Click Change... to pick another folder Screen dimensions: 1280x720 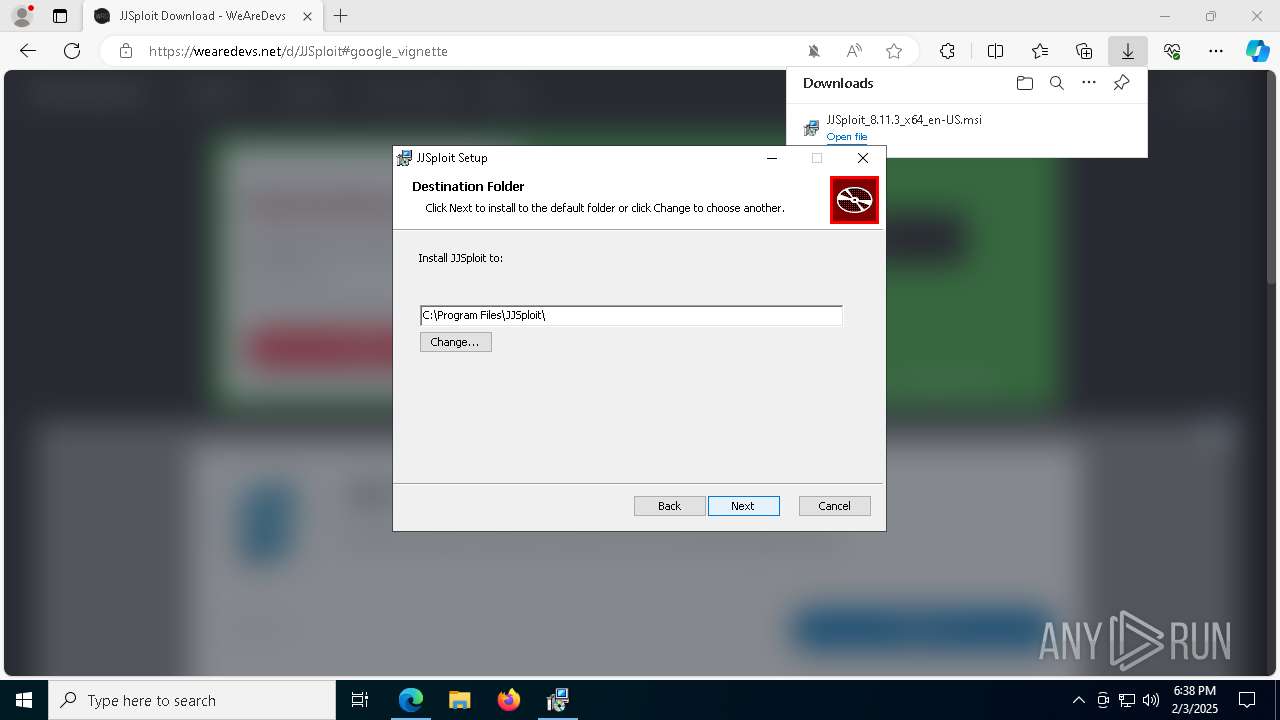coord(455,342)
